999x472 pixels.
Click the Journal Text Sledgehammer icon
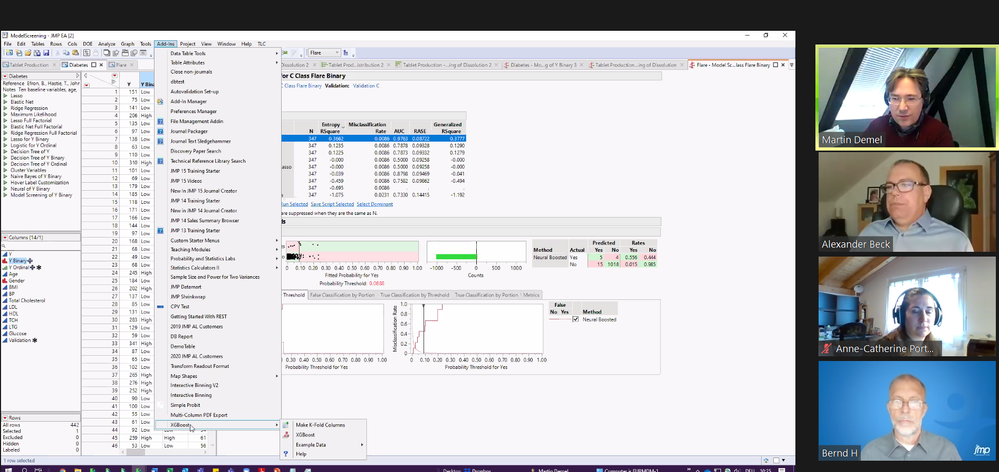tap(161, 141)
